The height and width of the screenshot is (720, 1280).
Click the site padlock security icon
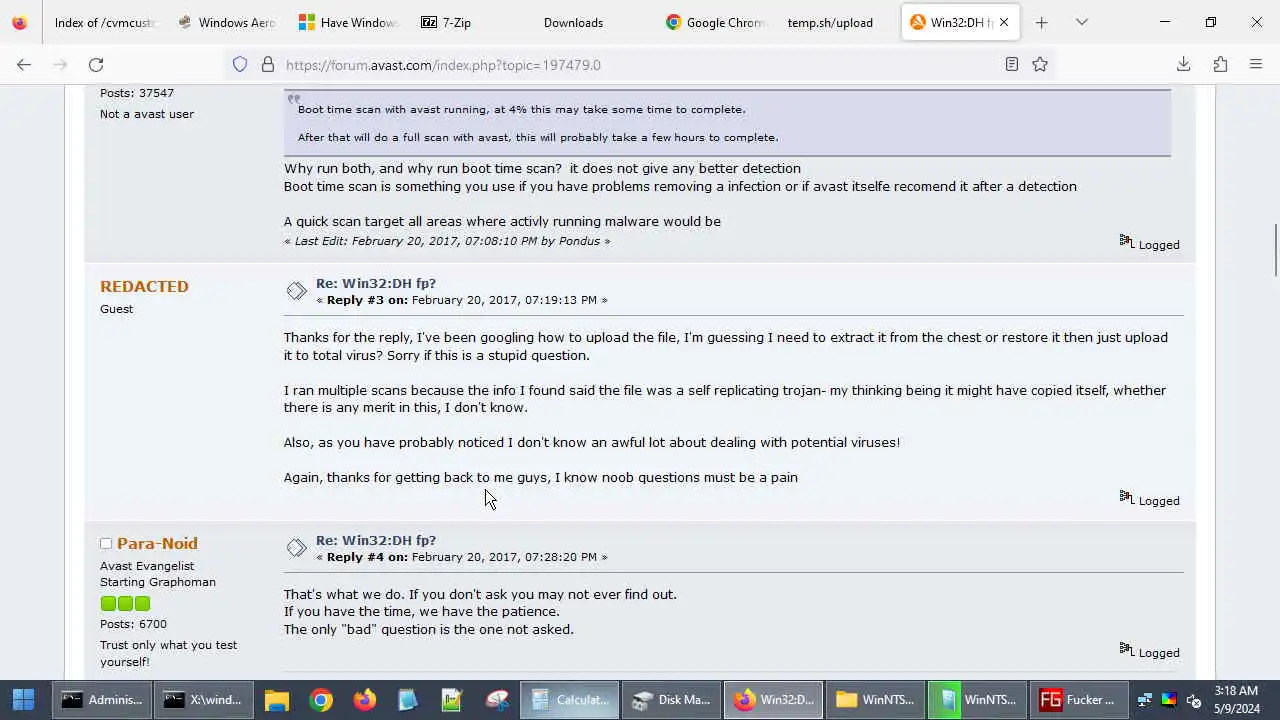267,65
